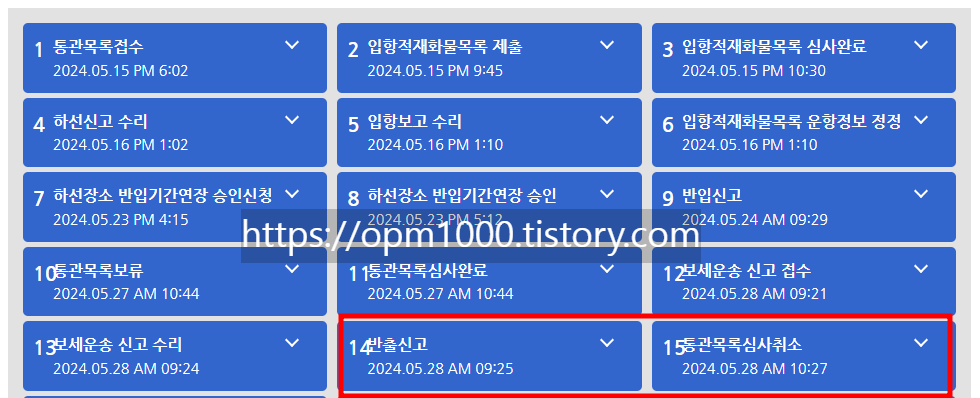Click the 통관목록심사완료 title text

coord(428,271)
